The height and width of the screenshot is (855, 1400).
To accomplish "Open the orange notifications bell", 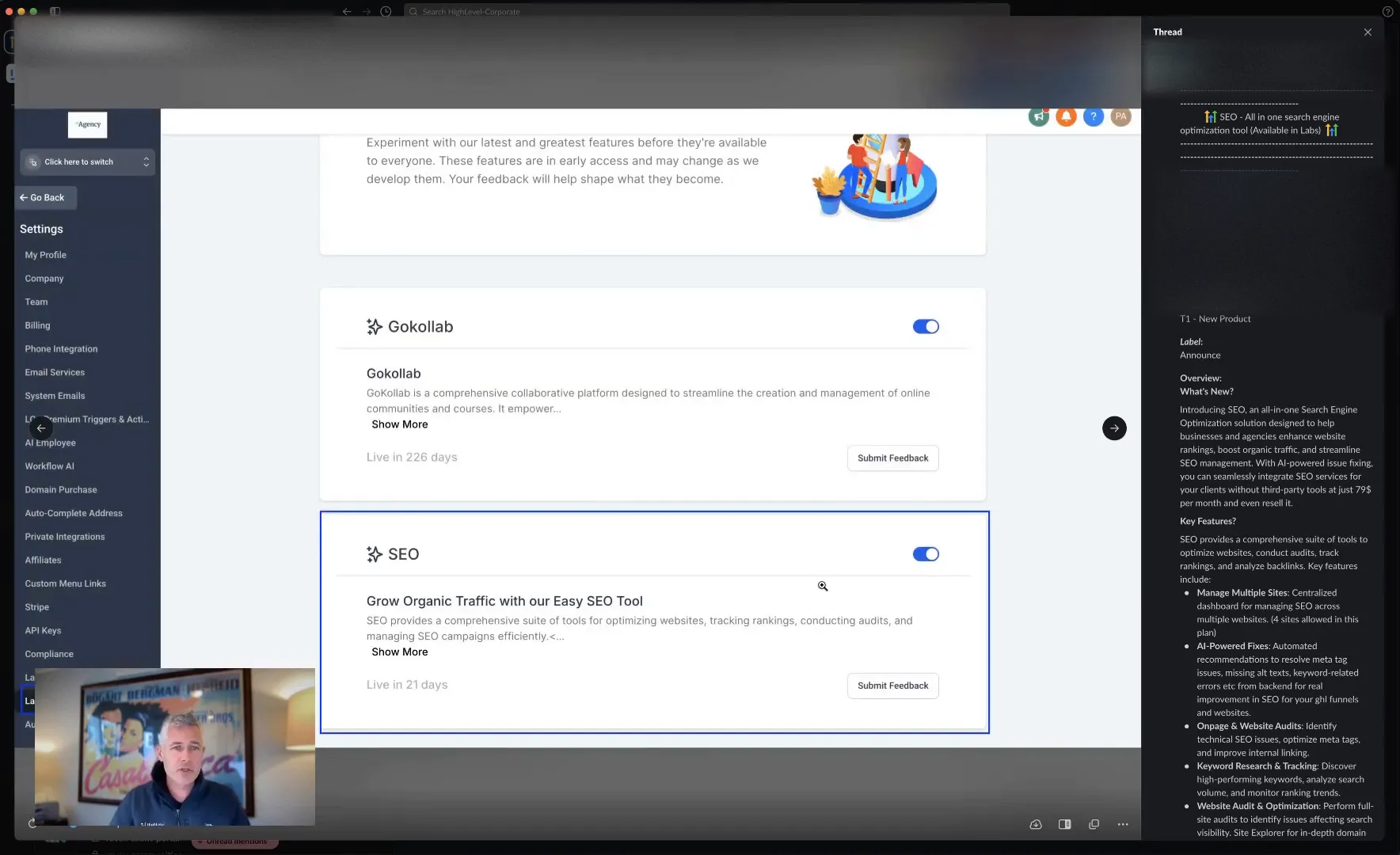I will pyautogui.click(x=1067, y=116).
